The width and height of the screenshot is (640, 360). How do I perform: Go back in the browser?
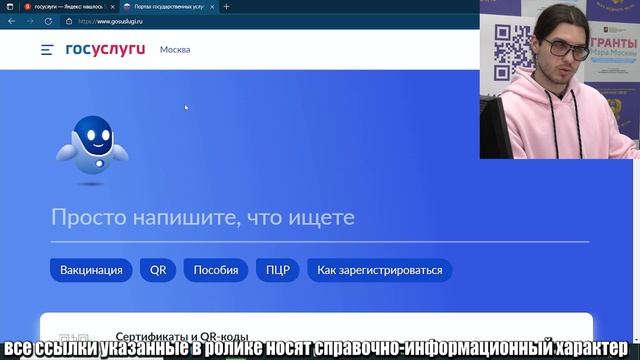(x=11, y=21)
